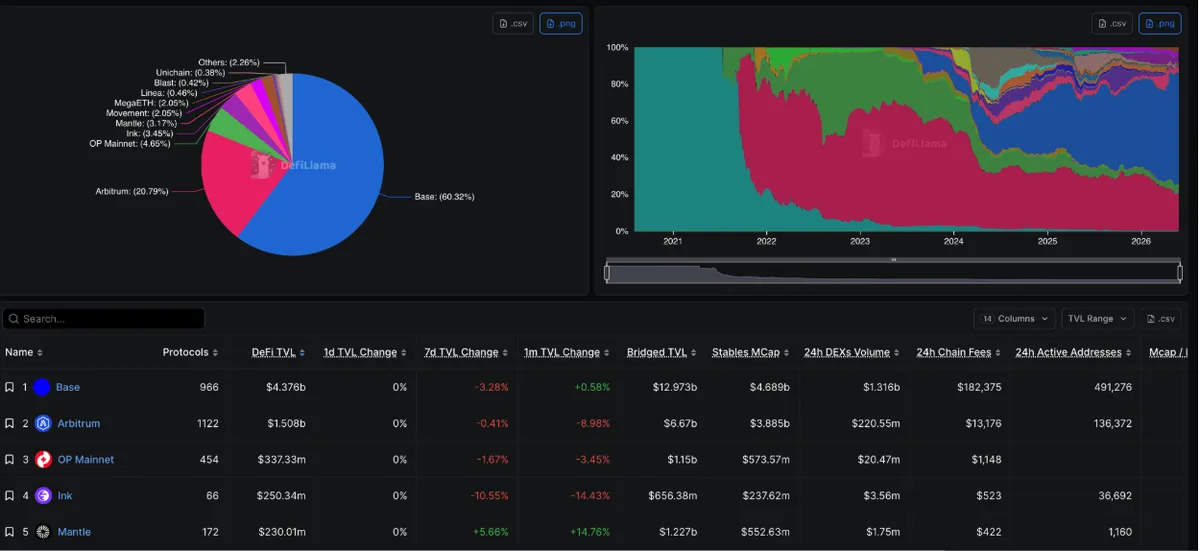Click the Arbitrum (20.79%) pie label
The width and height of the screenshot is (1200, 551).
[x=131, y=191]
